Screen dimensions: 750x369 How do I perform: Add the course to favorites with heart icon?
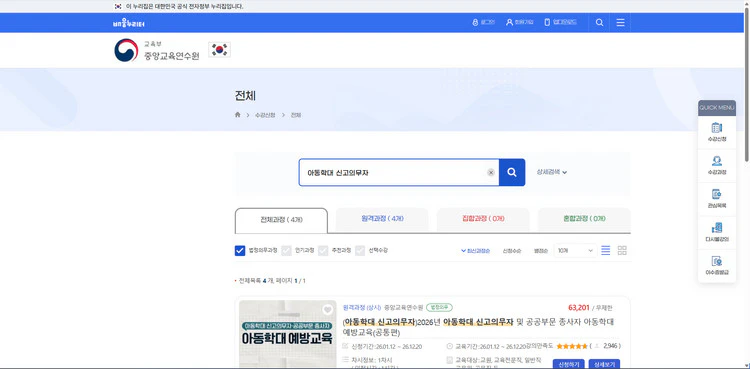[x=327, y=310]
